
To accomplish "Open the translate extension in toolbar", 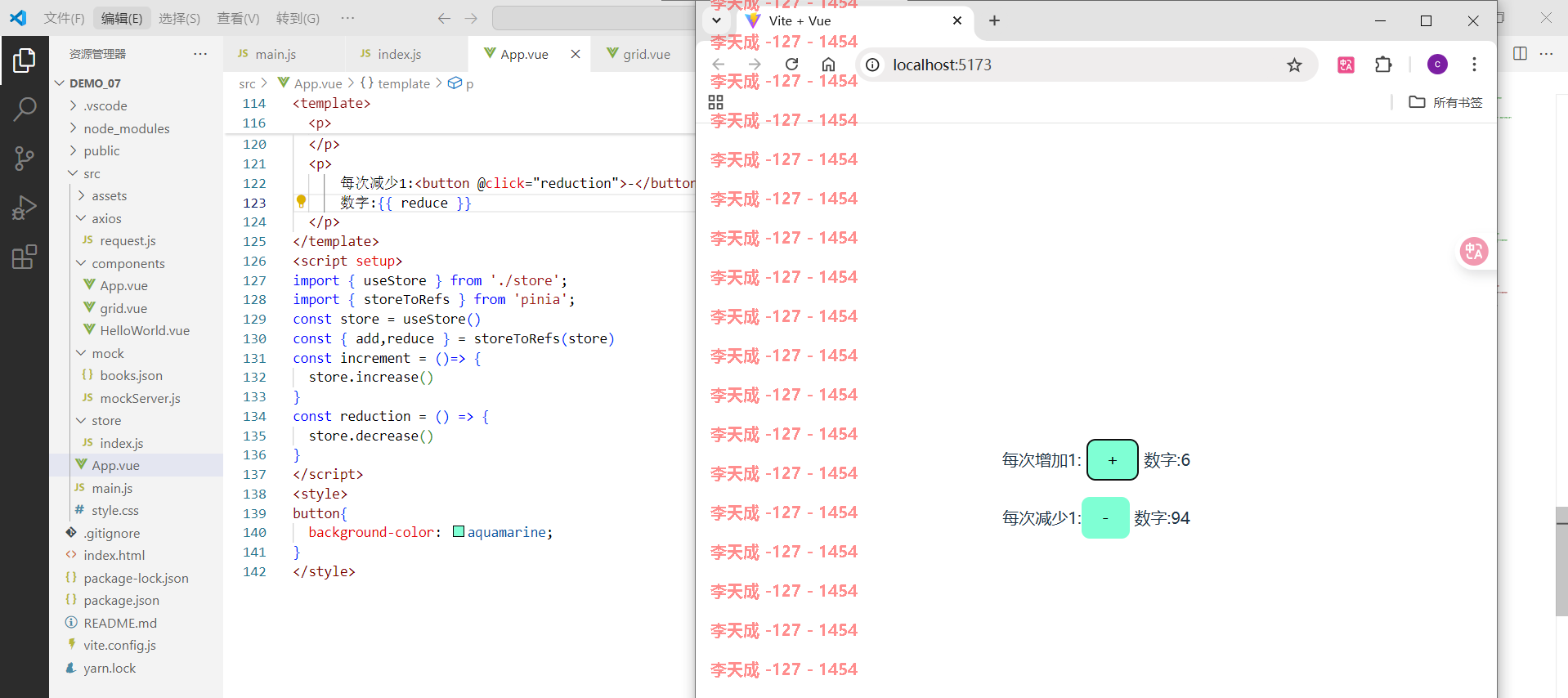I will (1346, 65).
